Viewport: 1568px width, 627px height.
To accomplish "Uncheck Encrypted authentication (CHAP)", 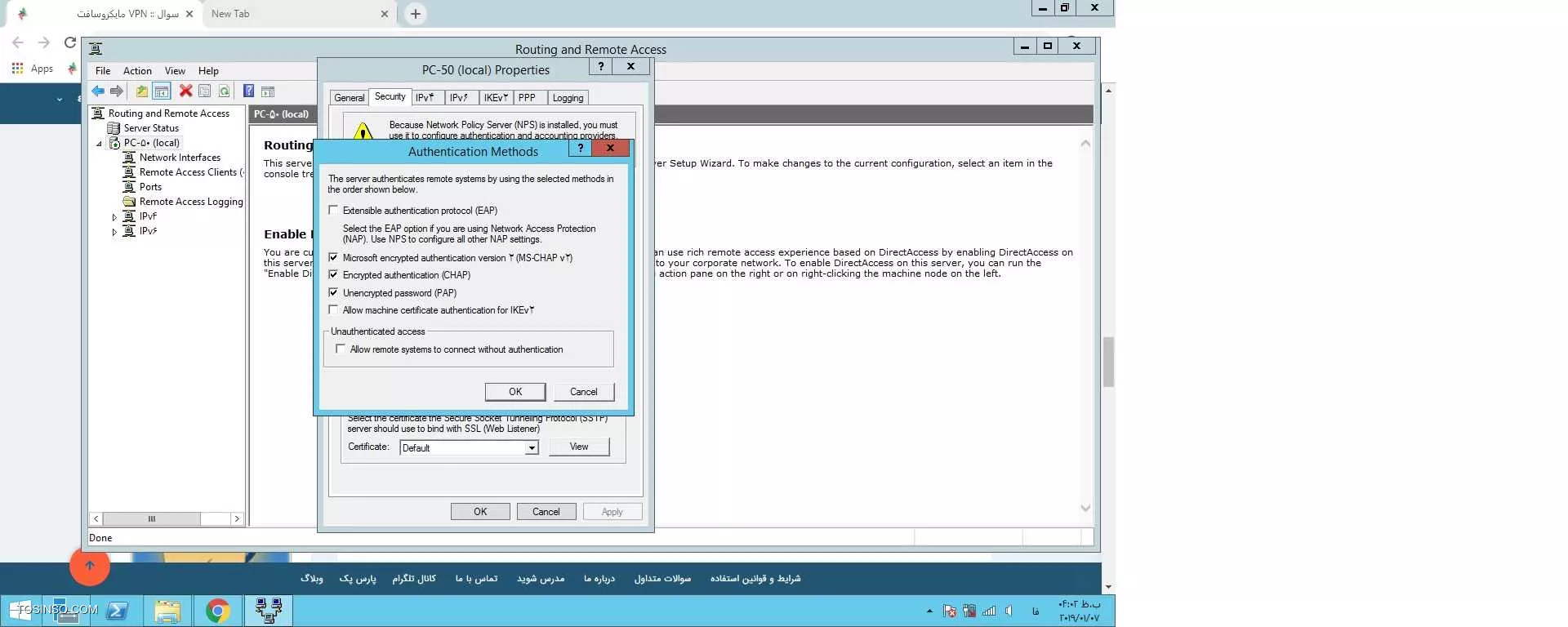I will click(x=333, y=274).
